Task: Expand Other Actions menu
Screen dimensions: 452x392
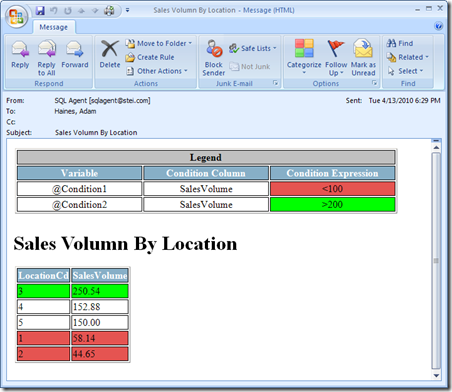Action: tap(157, 71)
